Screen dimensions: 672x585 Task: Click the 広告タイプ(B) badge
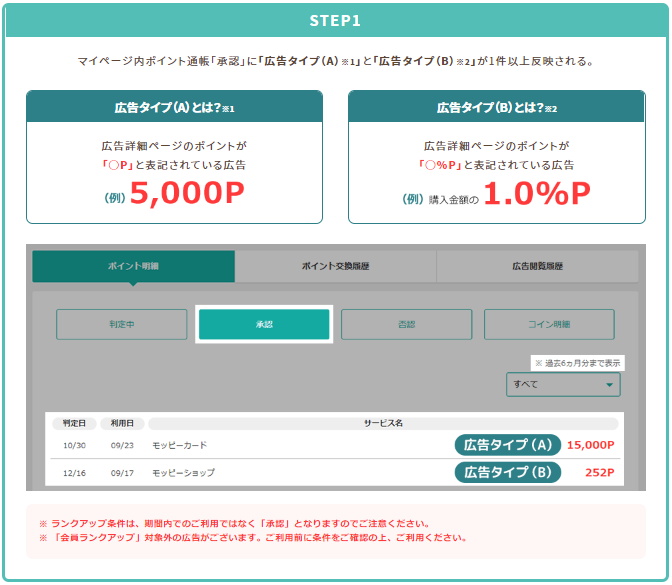[507, 472]
